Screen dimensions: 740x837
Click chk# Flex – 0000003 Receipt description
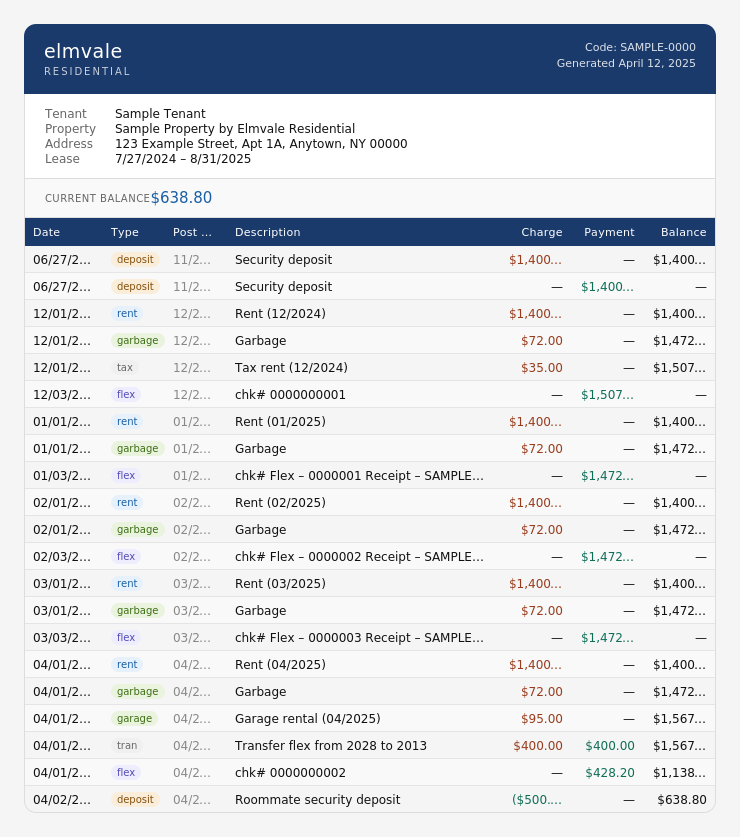[x=359, y=637]
